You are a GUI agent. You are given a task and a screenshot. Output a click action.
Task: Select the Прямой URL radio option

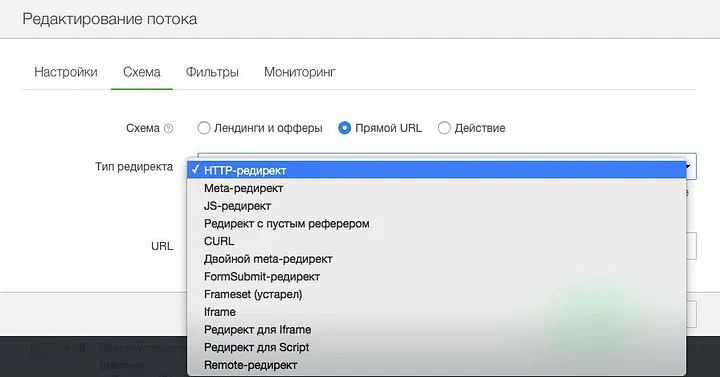(344, 128)
